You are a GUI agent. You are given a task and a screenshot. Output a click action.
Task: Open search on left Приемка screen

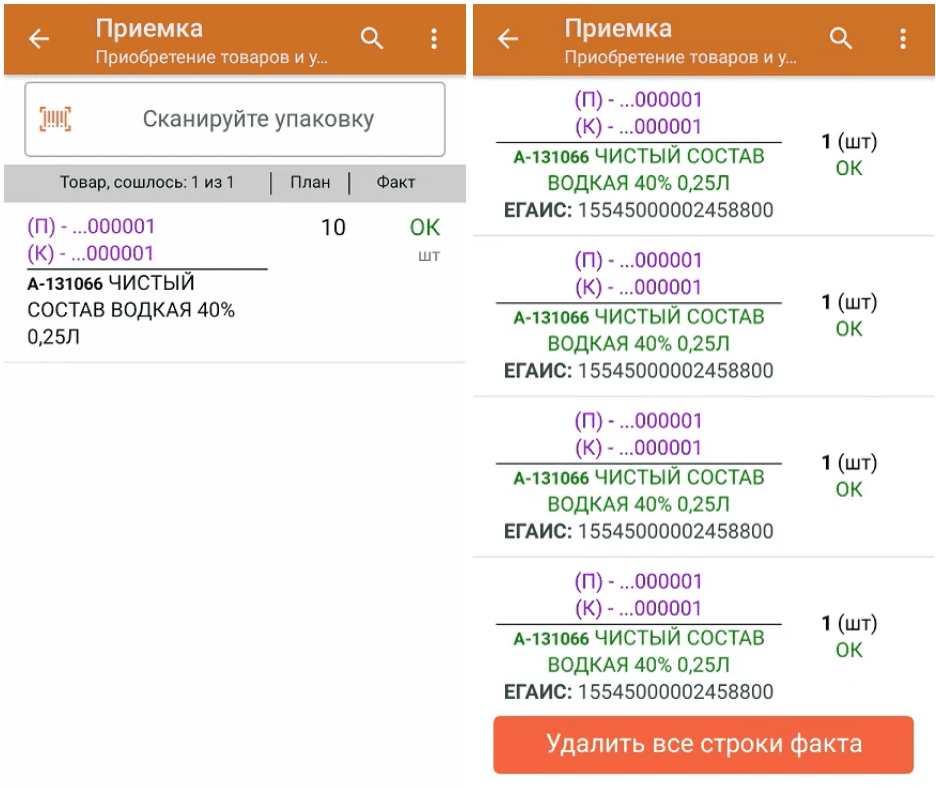372,39
